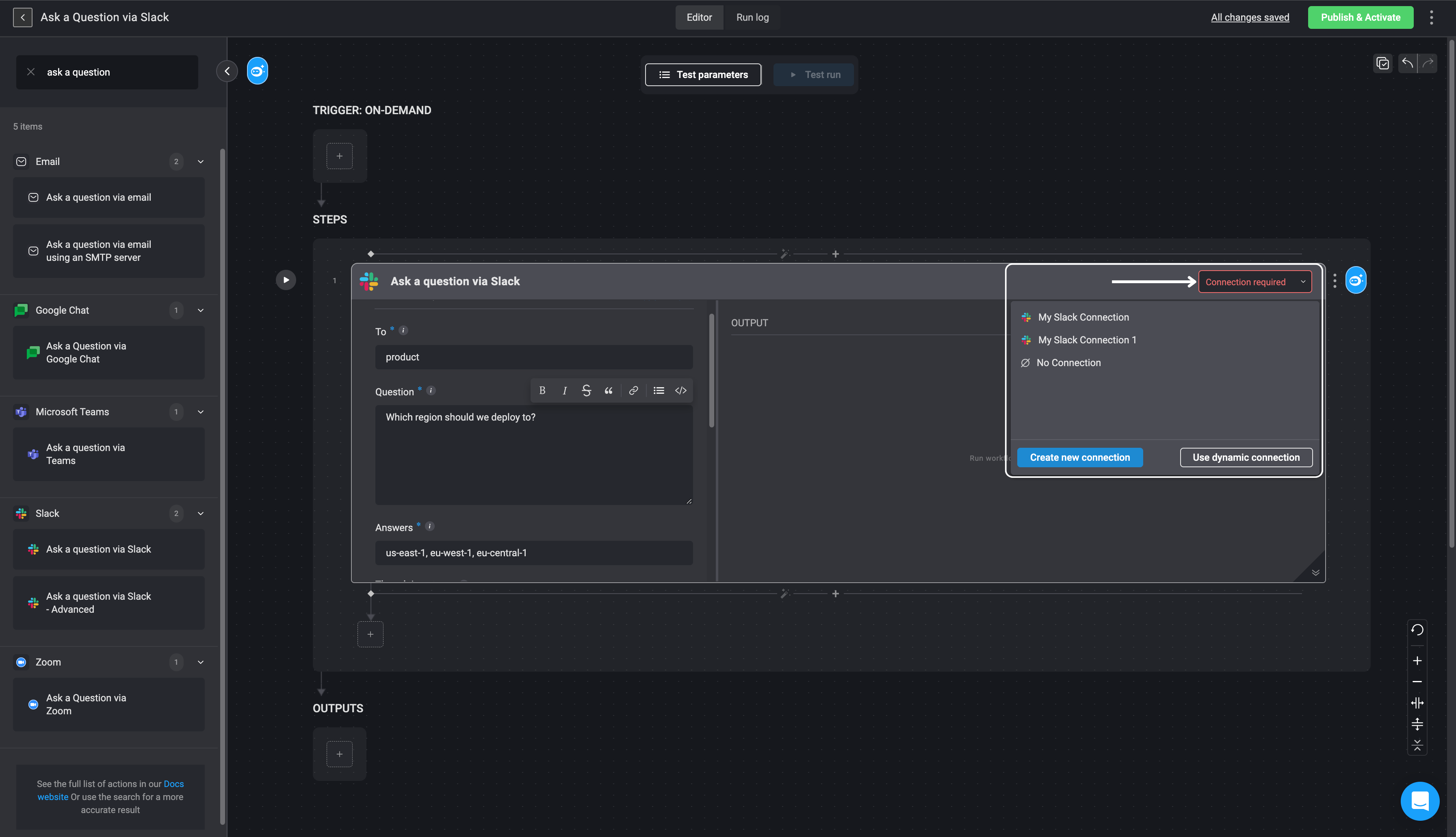Show info tooltip for the Question field
The height and width of the screenshot is (837, 1456).
click(x=431, y=390)
